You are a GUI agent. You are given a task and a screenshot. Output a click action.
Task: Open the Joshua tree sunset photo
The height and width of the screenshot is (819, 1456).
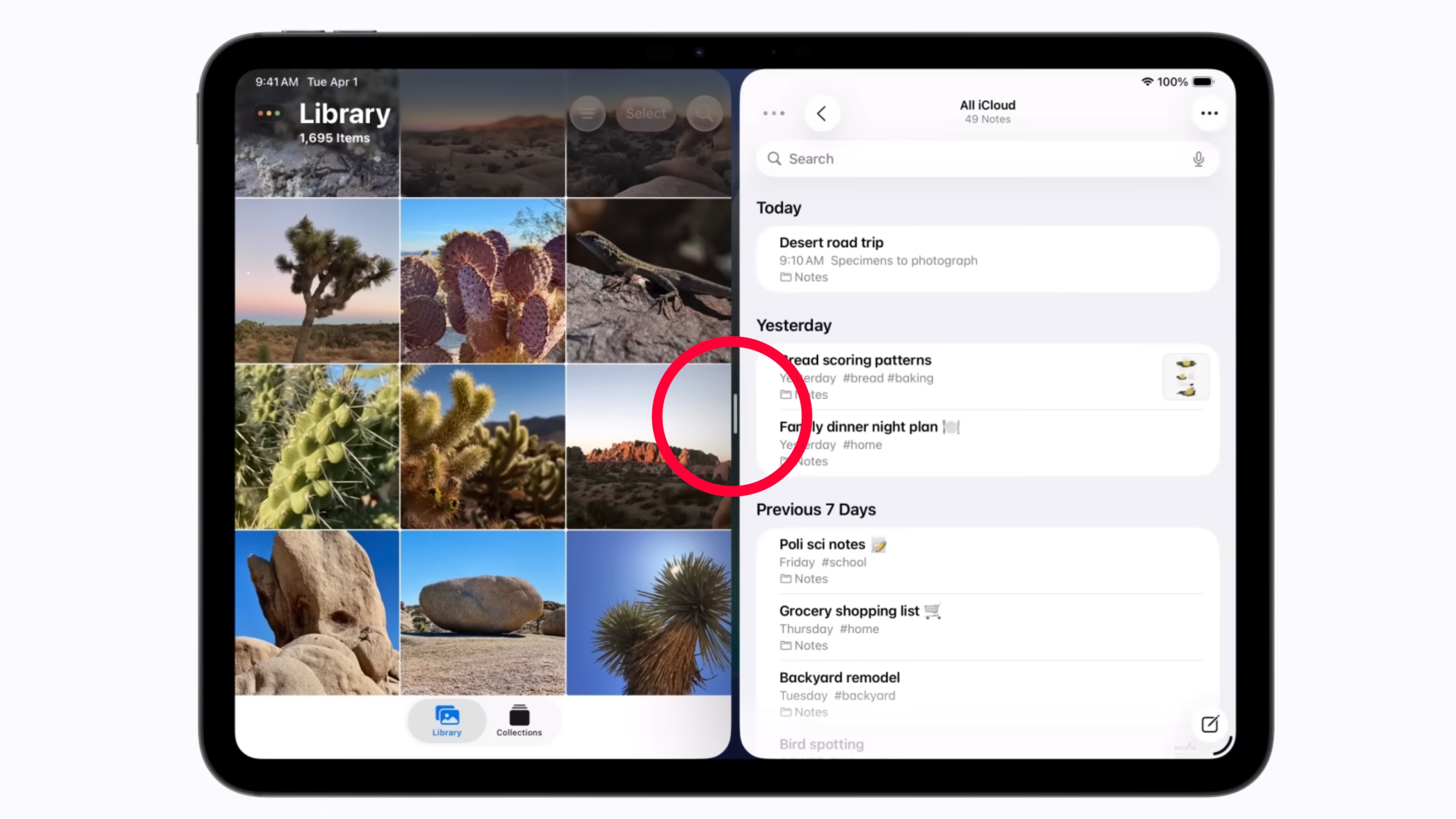tap(317, 280)
